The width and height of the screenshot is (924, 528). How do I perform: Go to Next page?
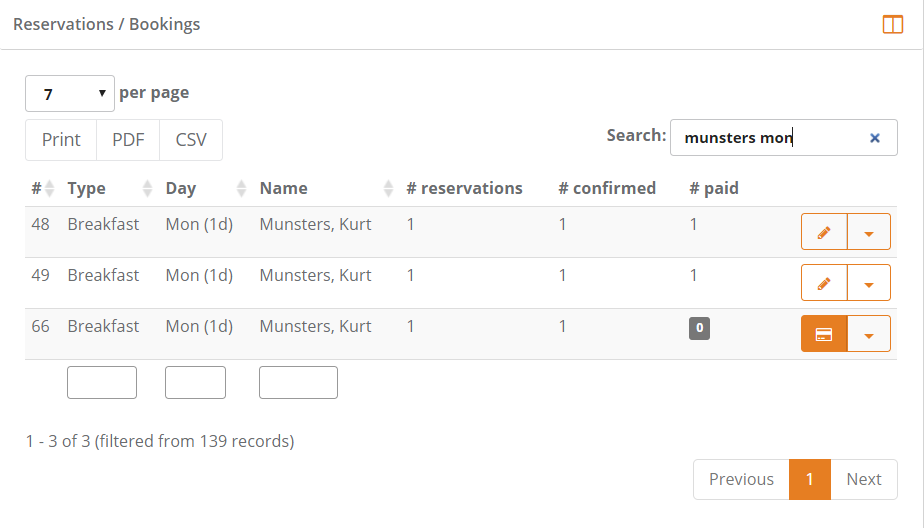click(x=864, y=479)
